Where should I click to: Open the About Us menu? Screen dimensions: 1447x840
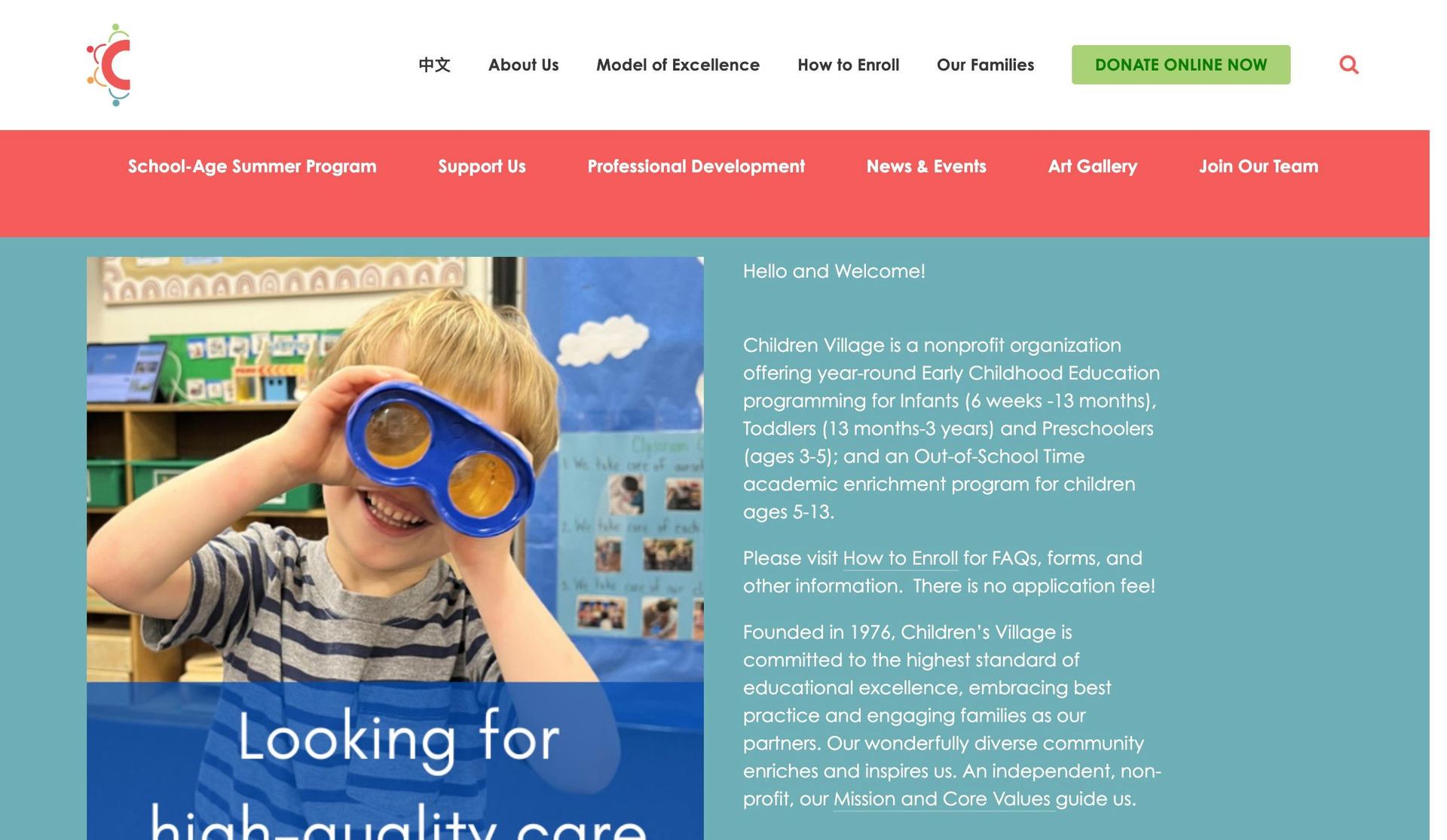pyautogui.click(x=523, y=65)
